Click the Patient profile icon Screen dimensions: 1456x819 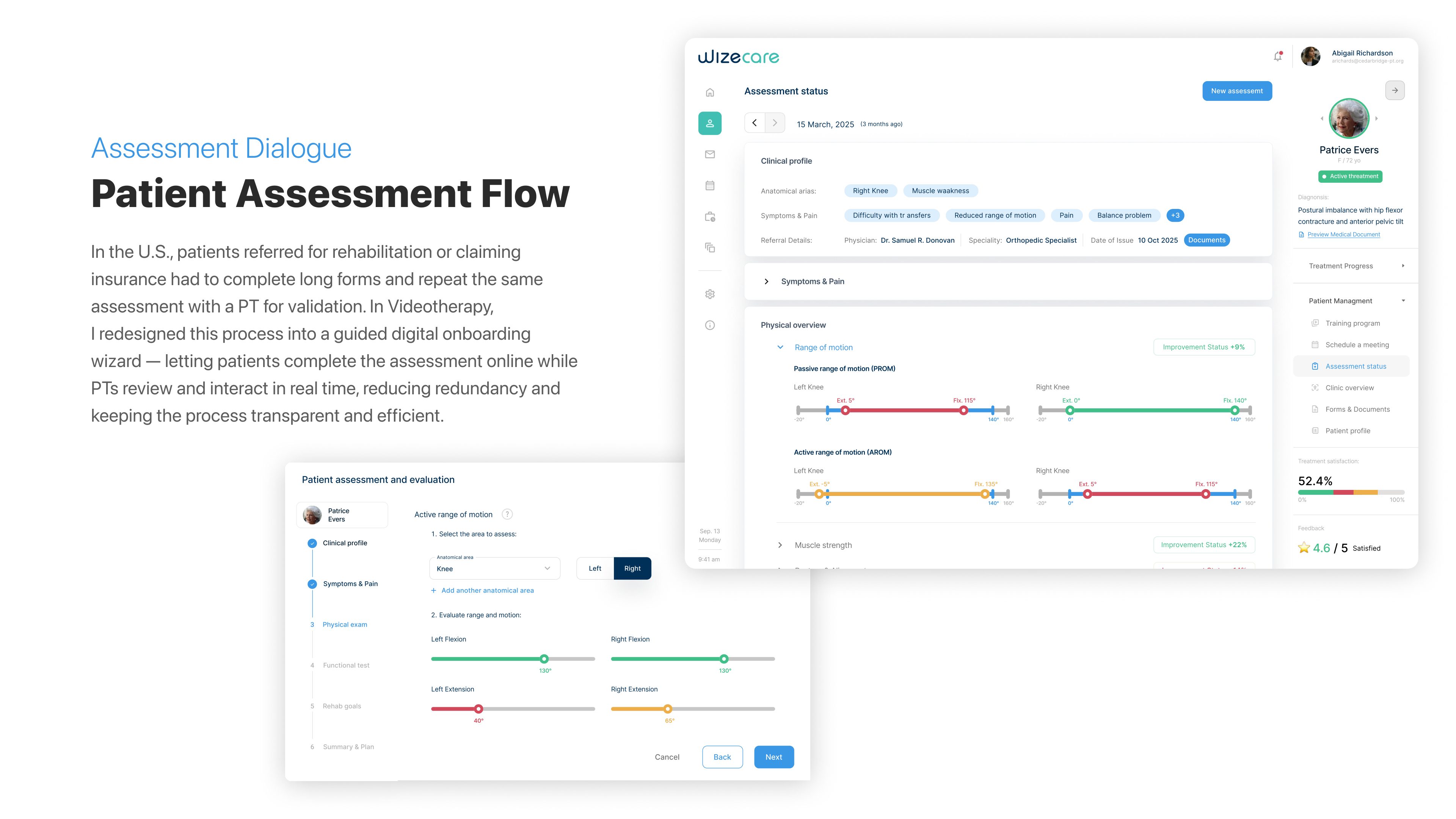(1315, 431)
